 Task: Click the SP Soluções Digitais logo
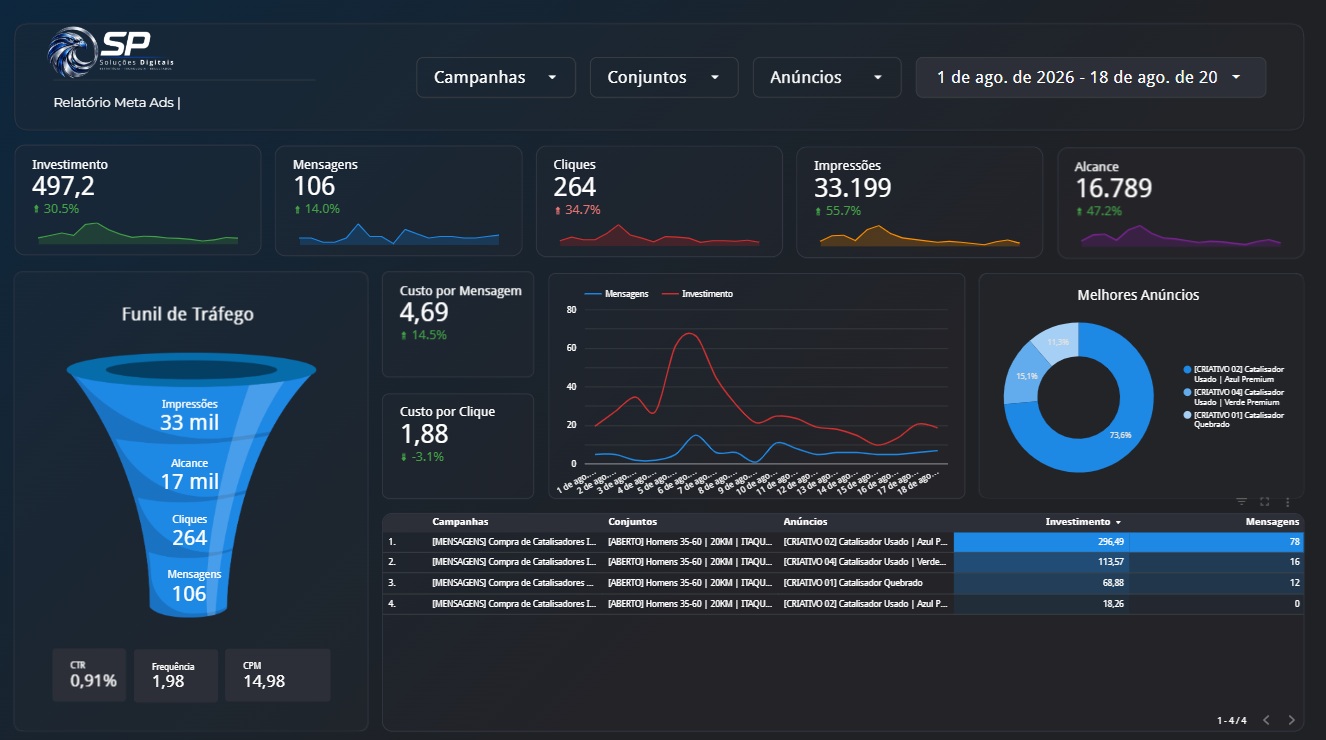113,53
